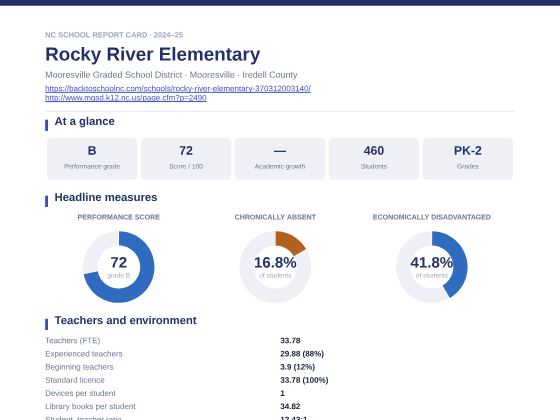Click the Headline measures heading
This screenshot has width=560, height=420.
pyautogui.click(x=106, y=197)
